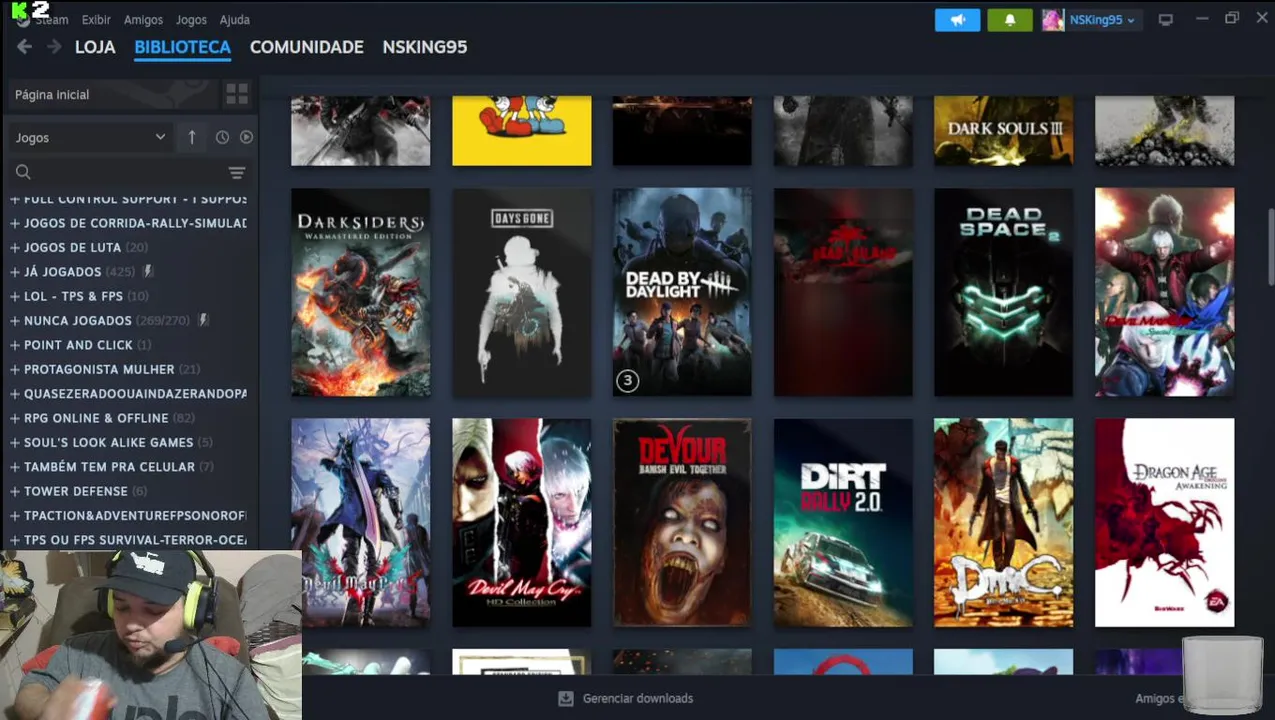This screenshot has height=720, width=1275.
Task: Sort library with the up arrow icon
Action: [192, 137]
